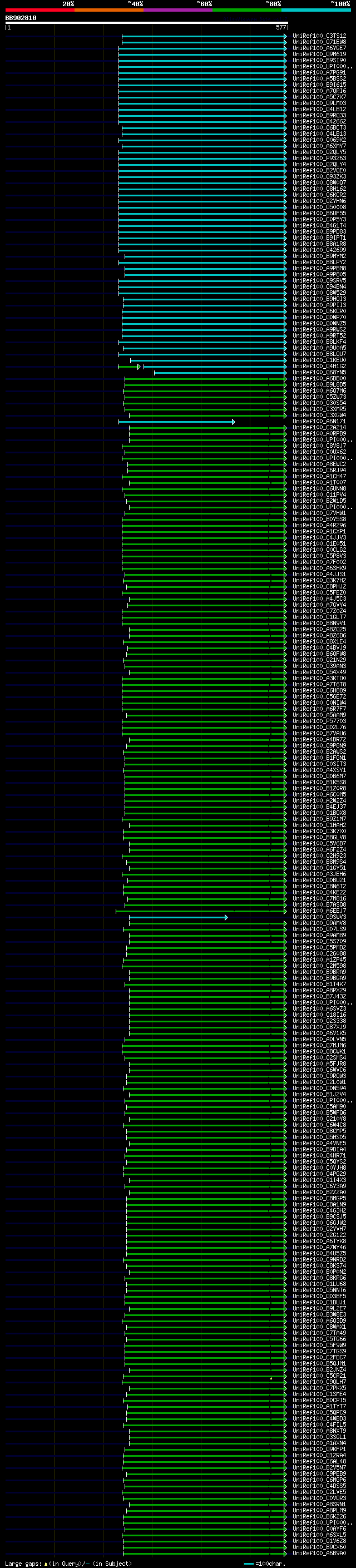Screen dimensions: 356x1568
Task: Click hit label UniRef100_C4JJV3
Action: point(319,538)
